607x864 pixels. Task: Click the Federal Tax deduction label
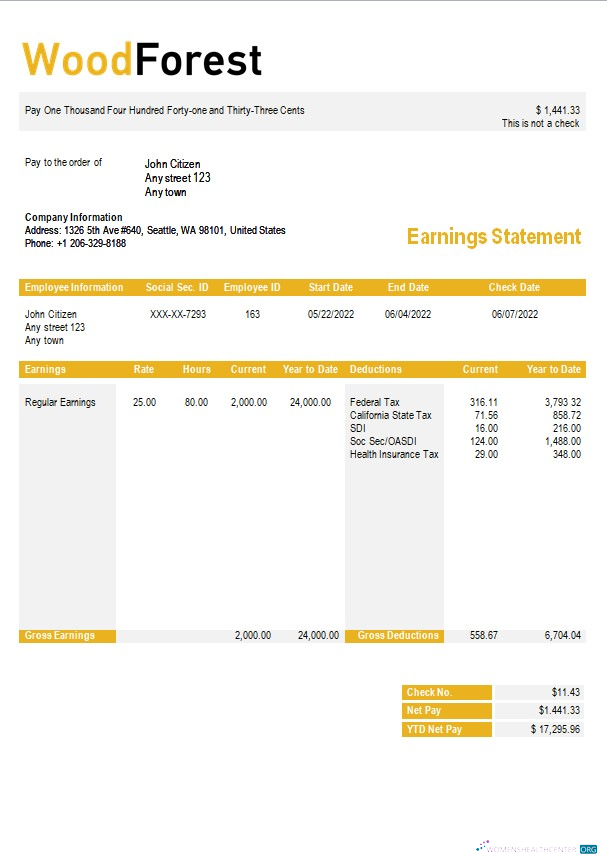pyautogui.click(x=375, y=402)
